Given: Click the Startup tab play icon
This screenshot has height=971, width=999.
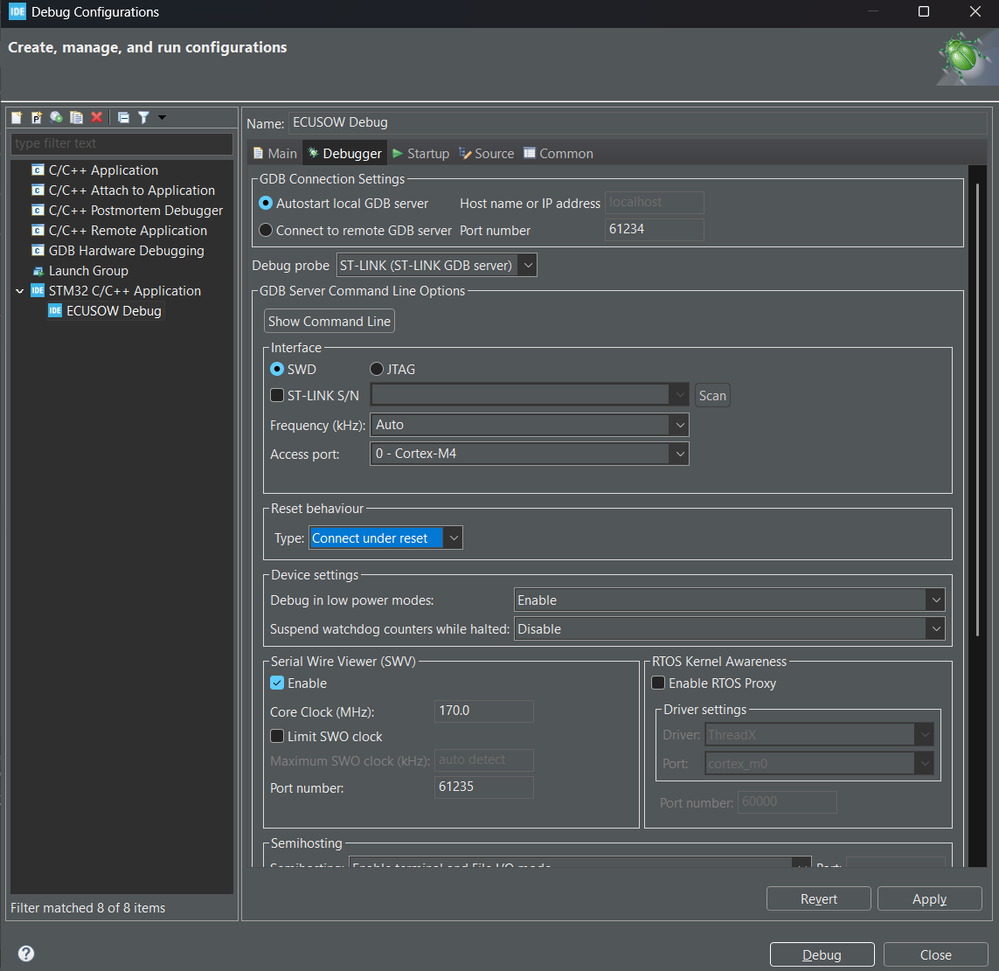Looking at the screenshot, I should (398, 153).
